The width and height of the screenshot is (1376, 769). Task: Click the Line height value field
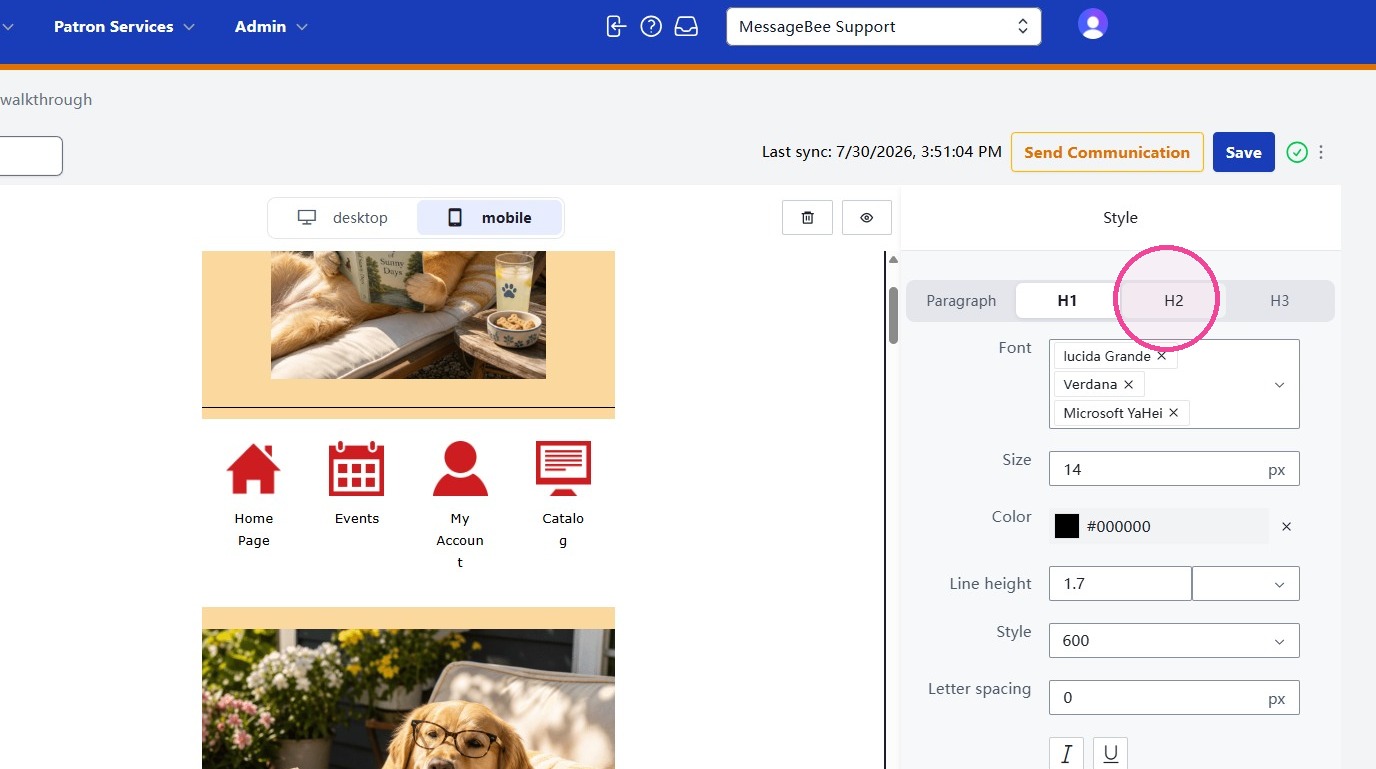[1120, 584]
